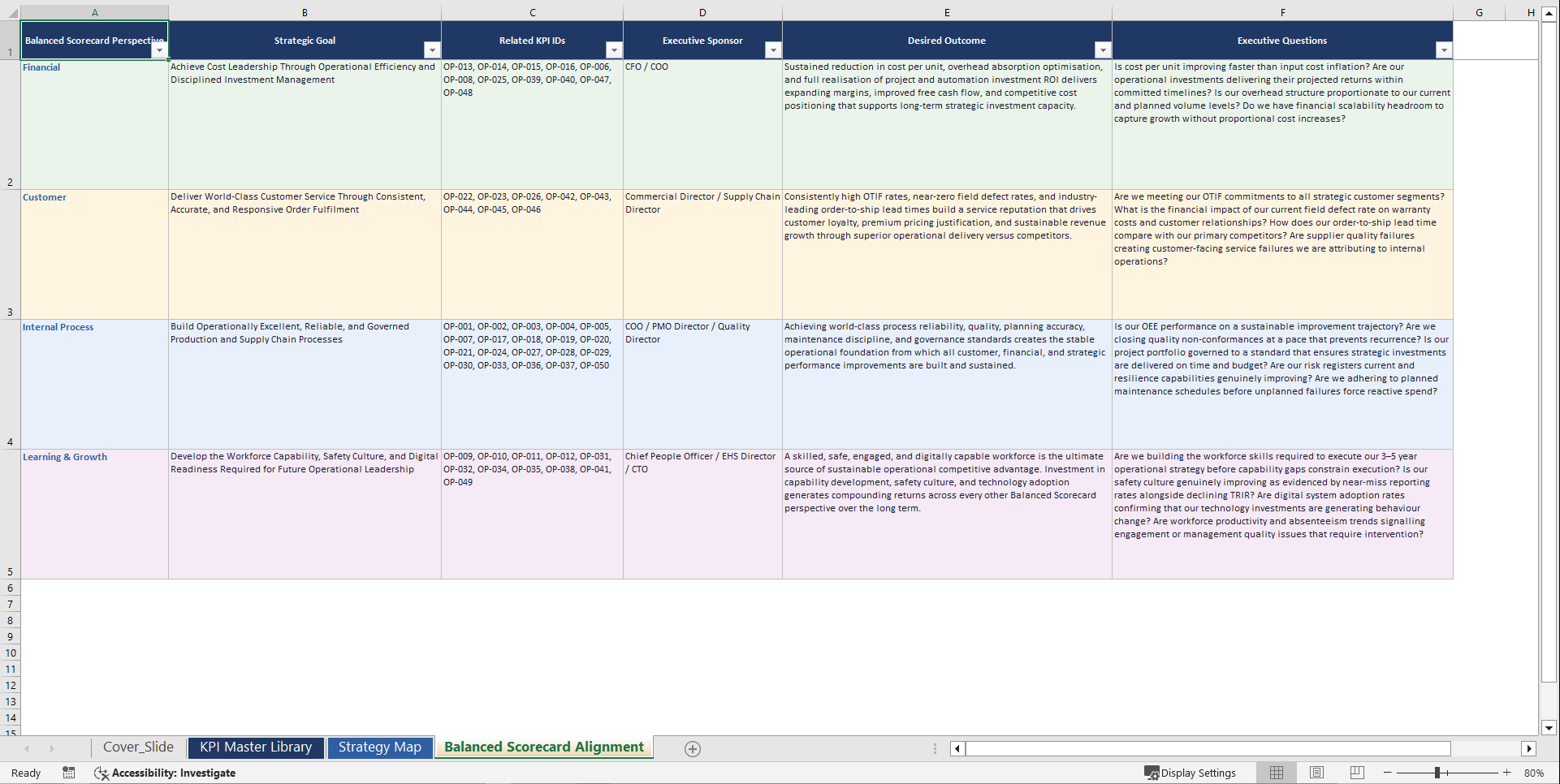The image size is (1560, 784).
Task: Open filter dropdown for Executive Sponsor column
Action: pos(773,50)
